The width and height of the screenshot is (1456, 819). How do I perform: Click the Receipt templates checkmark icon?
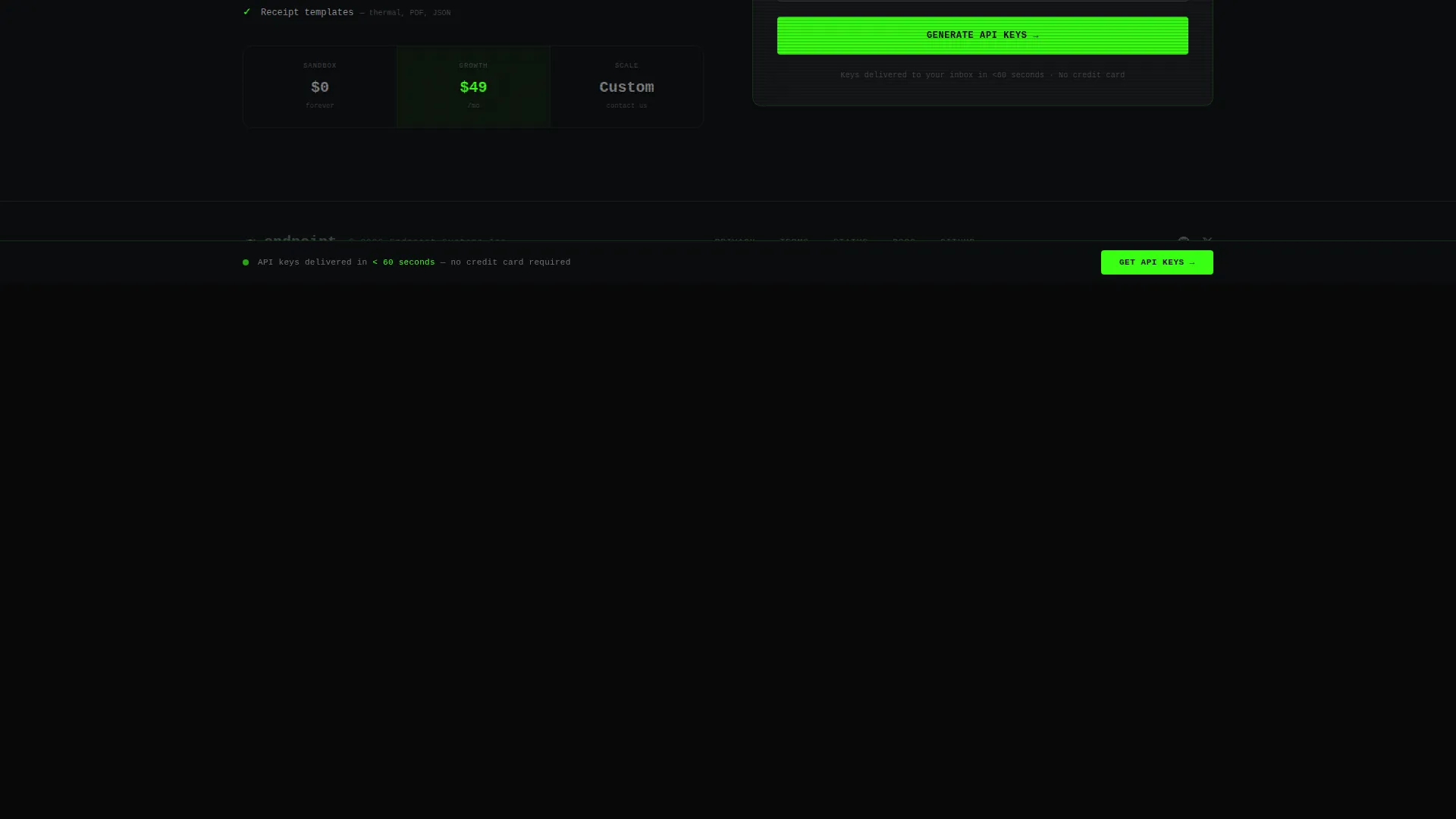[246, 12]
